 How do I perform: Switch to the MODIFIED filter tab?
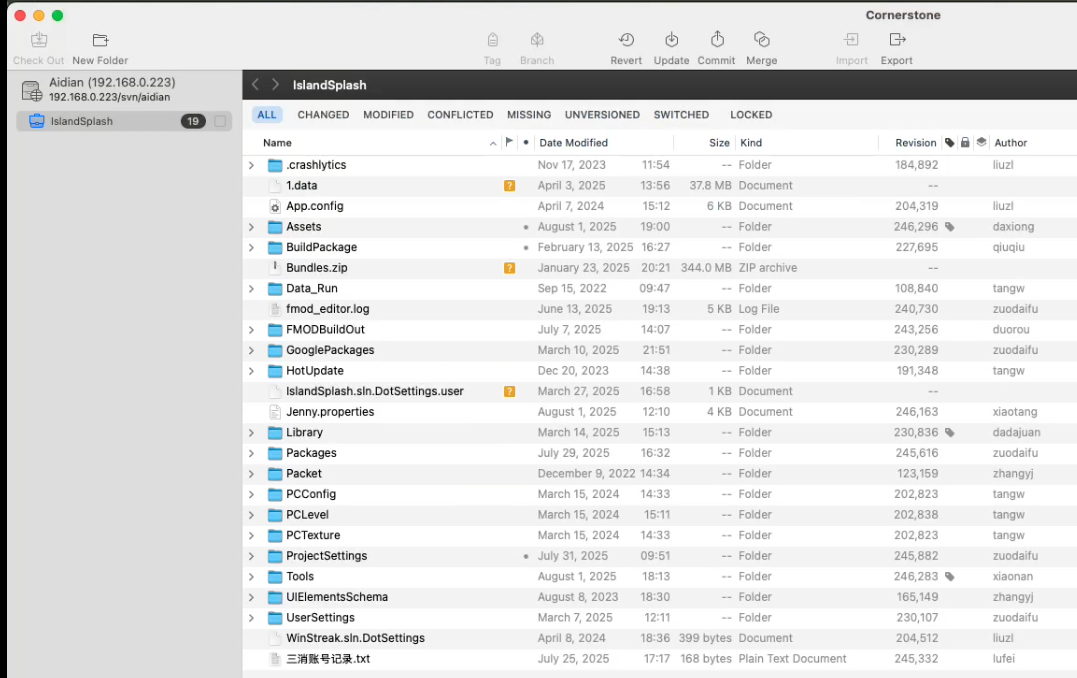pyautogui.click(x=388, y=115)
